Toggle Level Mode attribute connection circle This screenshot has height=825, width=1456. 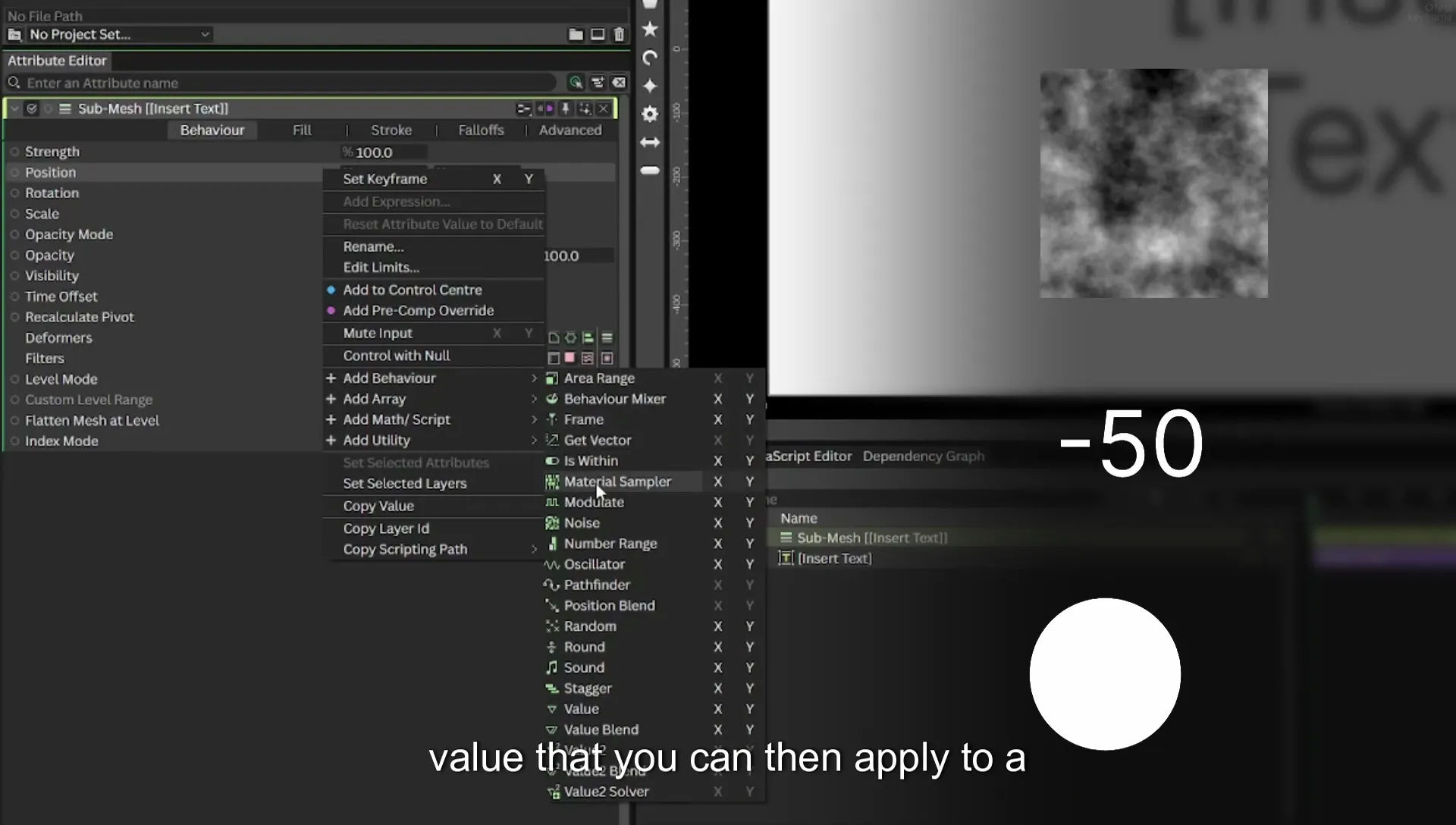point(14,379)
